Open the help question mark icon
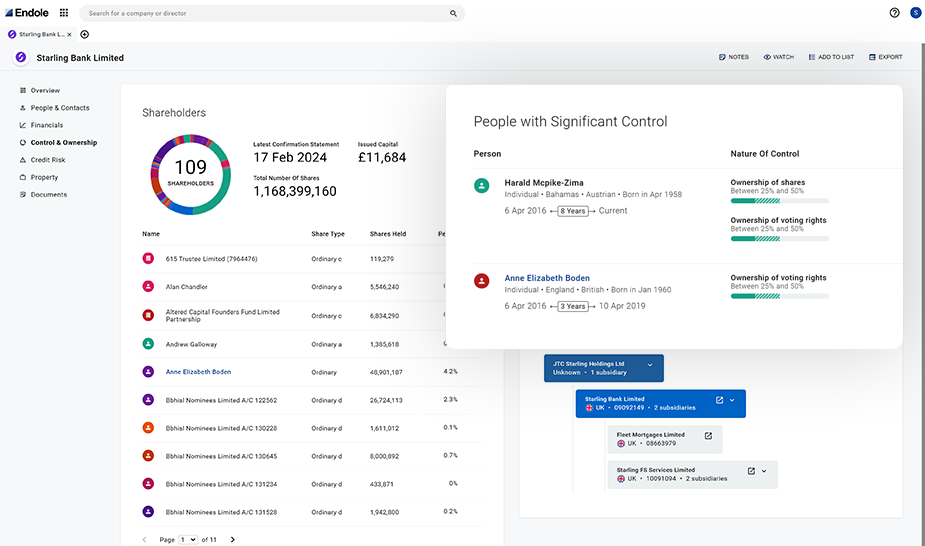 [894, 12]
